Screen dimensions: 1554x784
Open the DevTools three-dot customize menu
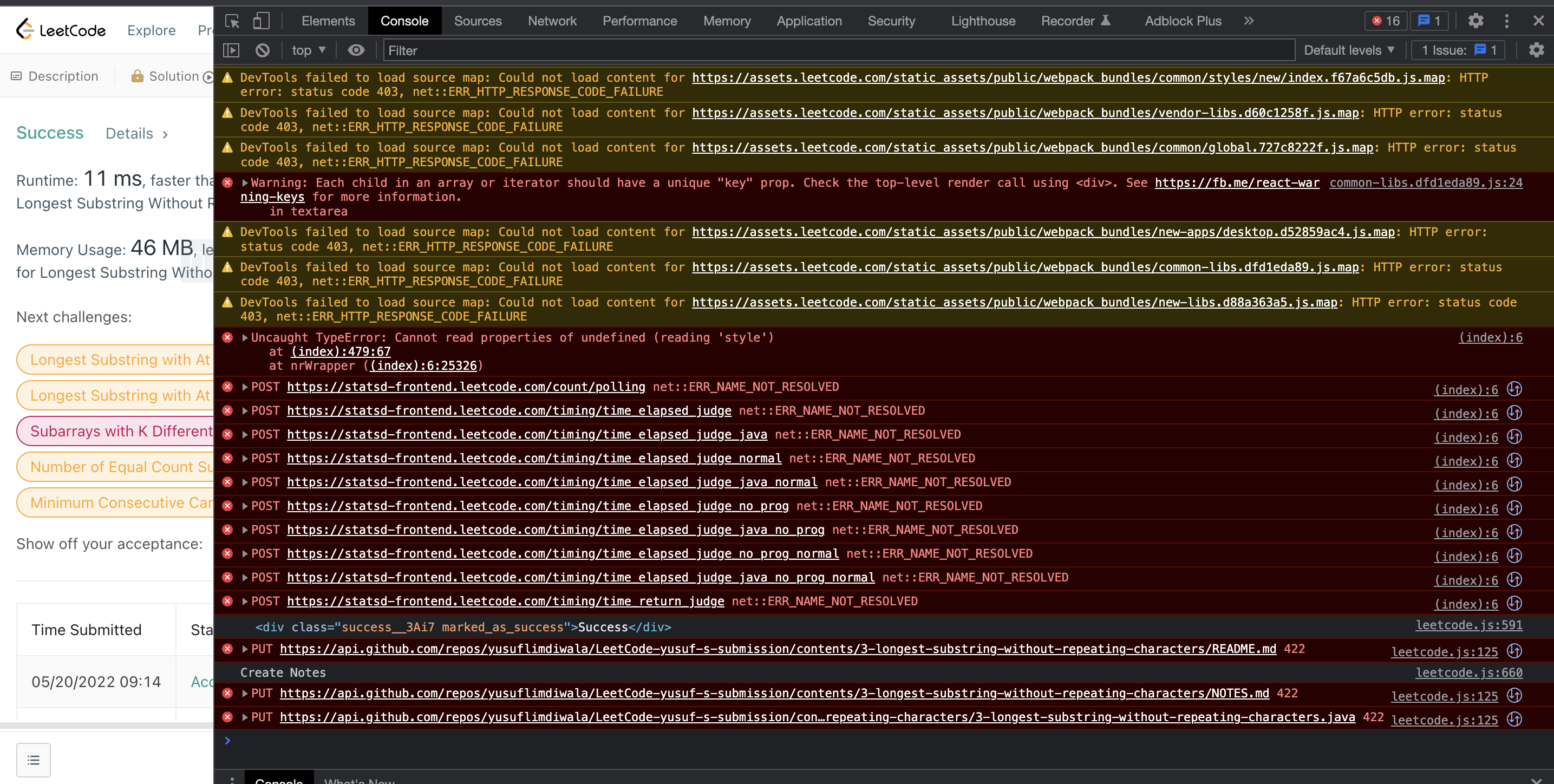(x=1506, y=21)
